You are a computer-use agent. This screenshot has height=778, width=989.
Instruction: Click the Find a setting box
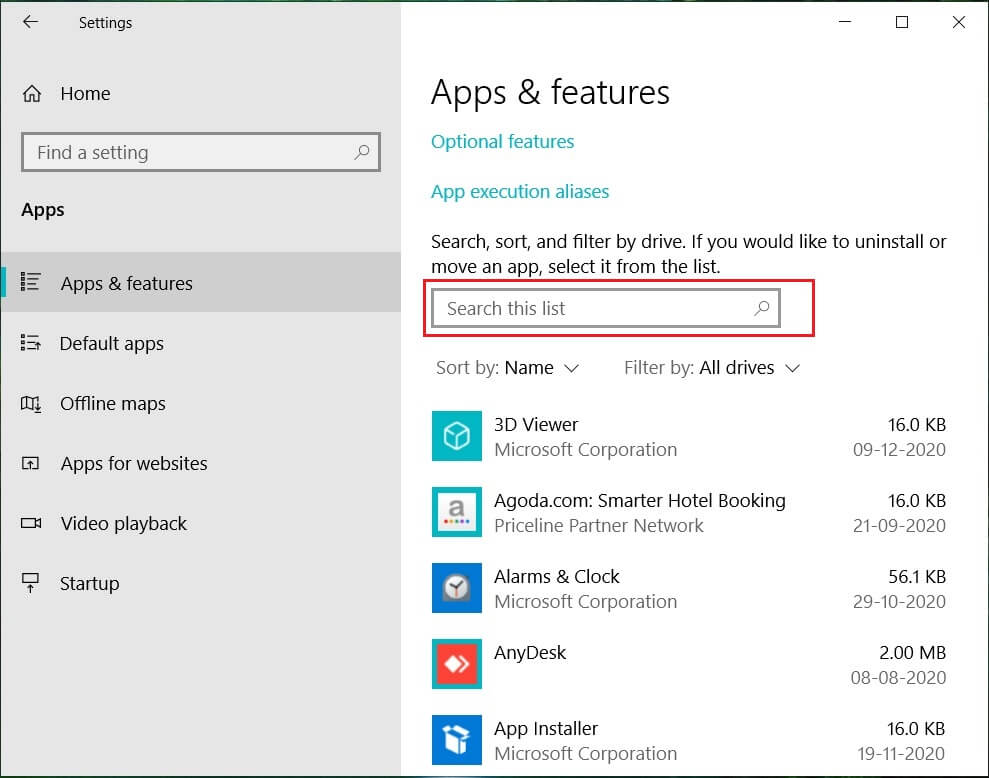tap(190, 152)
